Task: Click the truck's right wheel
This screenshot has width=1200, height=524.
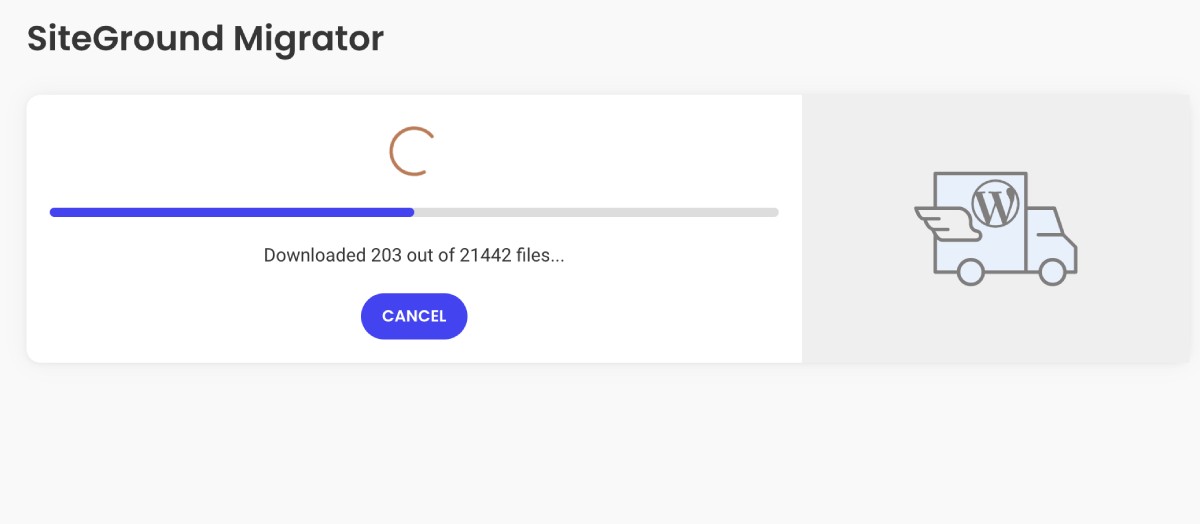Action: (x=1051, y=271)
